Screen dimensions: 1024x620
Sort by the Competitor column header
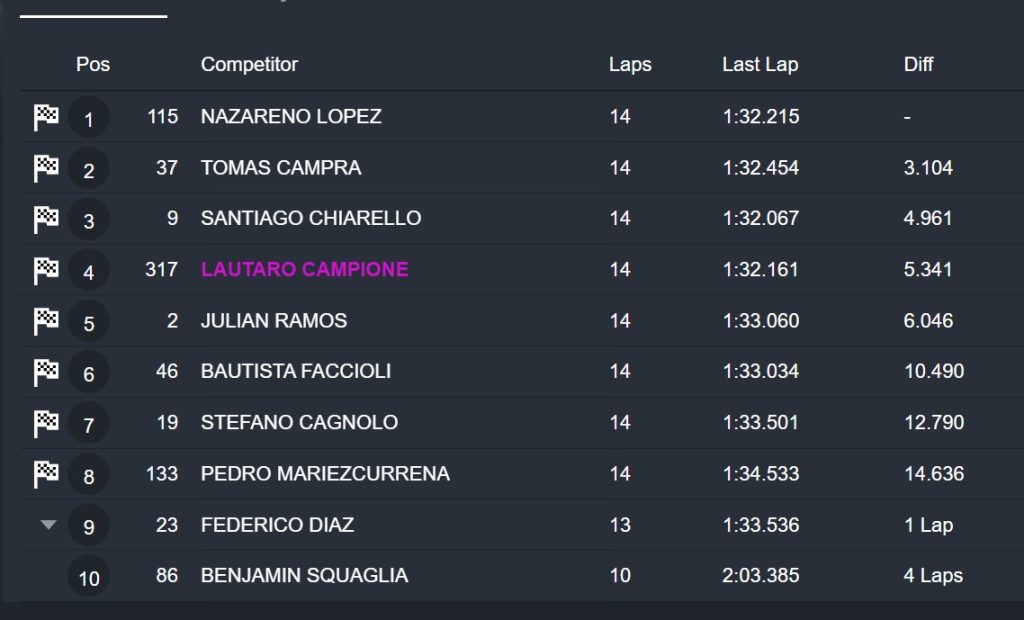249,64
